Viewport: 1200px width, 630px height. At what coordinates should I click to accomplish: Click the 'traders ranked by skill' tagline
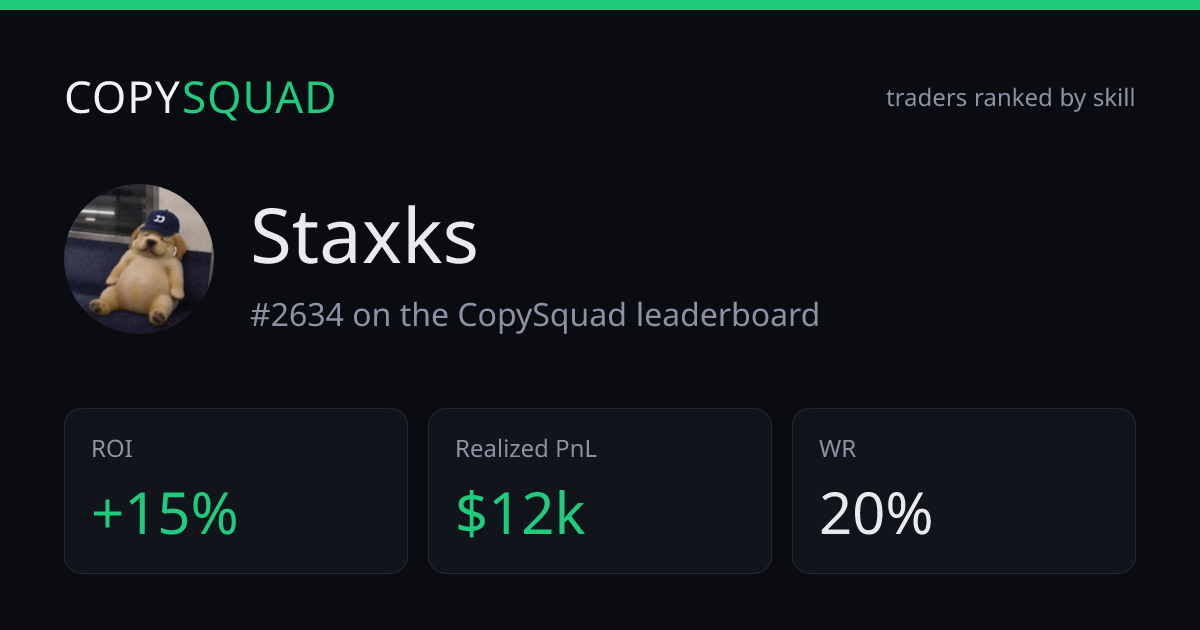1010,98
